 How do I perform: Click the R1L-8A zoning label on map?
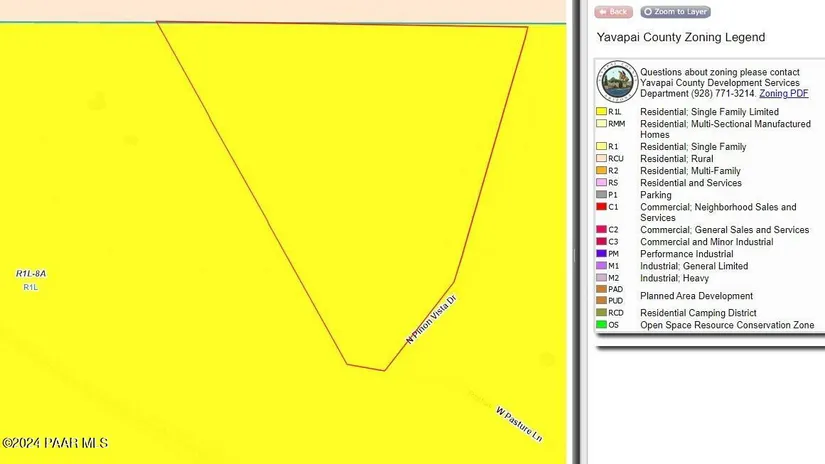click(31, 274)
